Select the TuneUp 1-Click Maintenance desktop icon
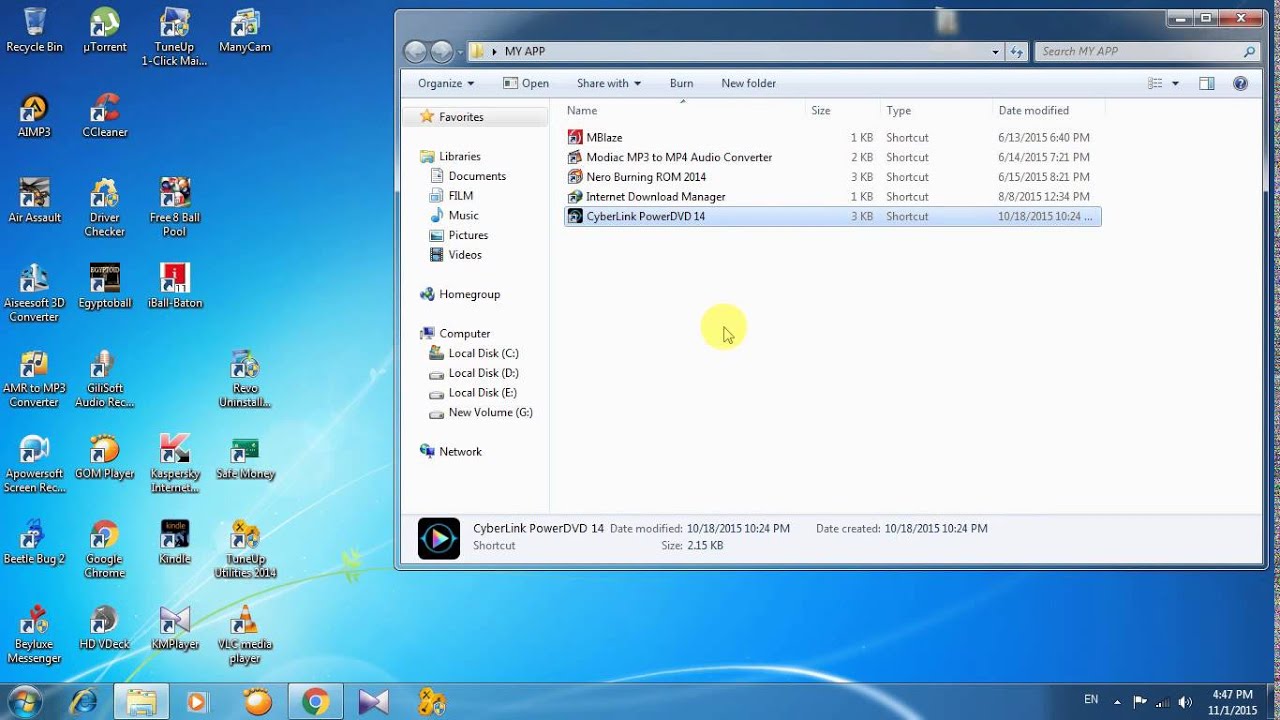This screenshot has height=720, width=1280. [174, 37]
